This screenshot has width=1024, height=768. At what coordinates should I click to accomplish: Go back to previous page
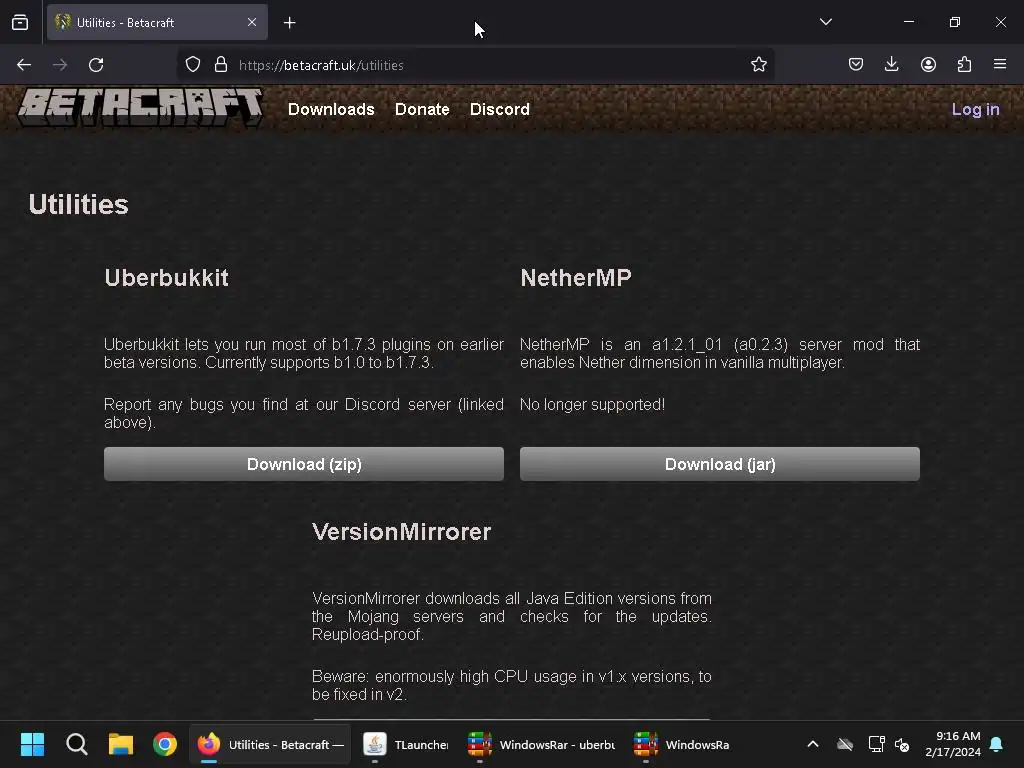tap(24, 65)
